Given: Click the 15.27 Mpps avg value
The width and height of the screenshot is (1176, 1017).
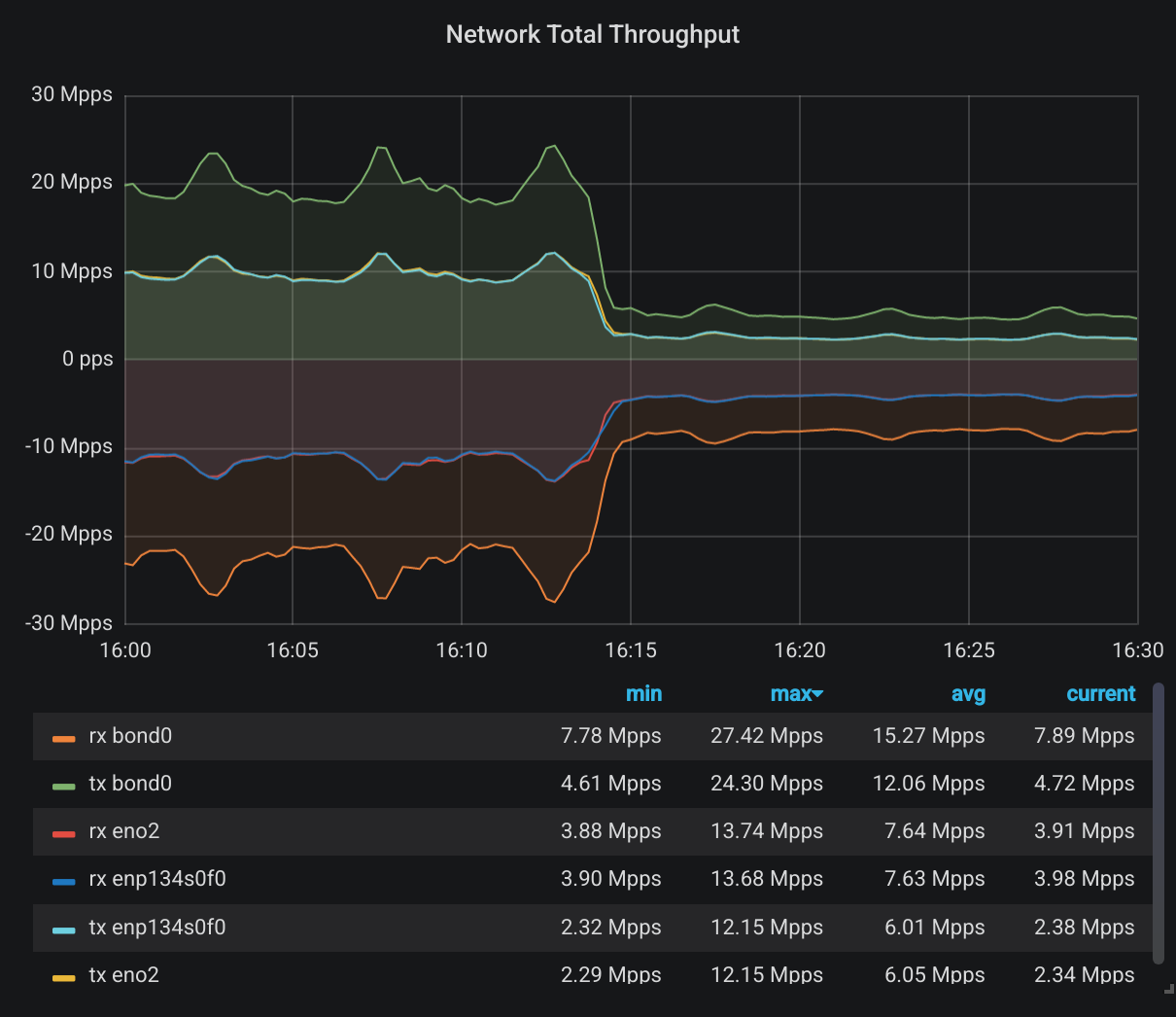Looking at the screenshot, I should (928, 736).
